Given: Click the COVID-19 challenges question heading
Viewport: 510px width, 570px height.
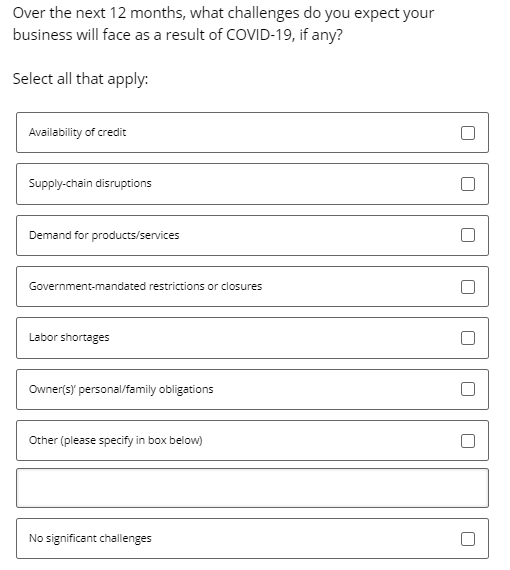Looking at the screenshot, I should tap(223, 24).
